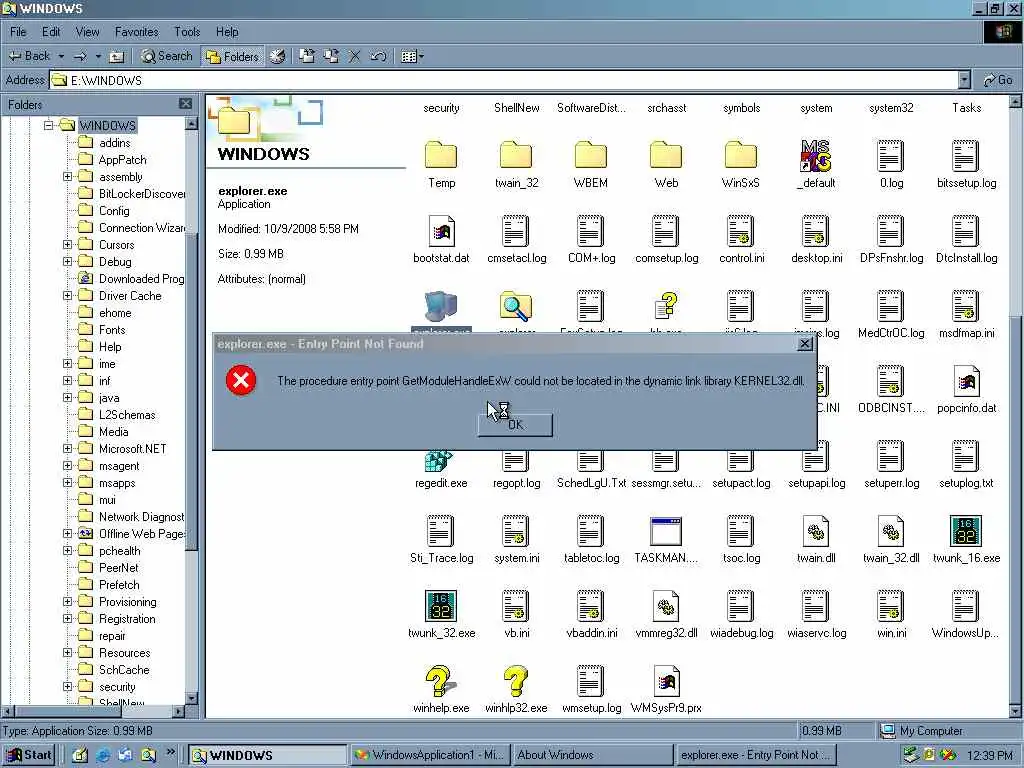This screenshot has width=1024, height=768.
Task: Click the History toolbar icon
Action: 278,57
